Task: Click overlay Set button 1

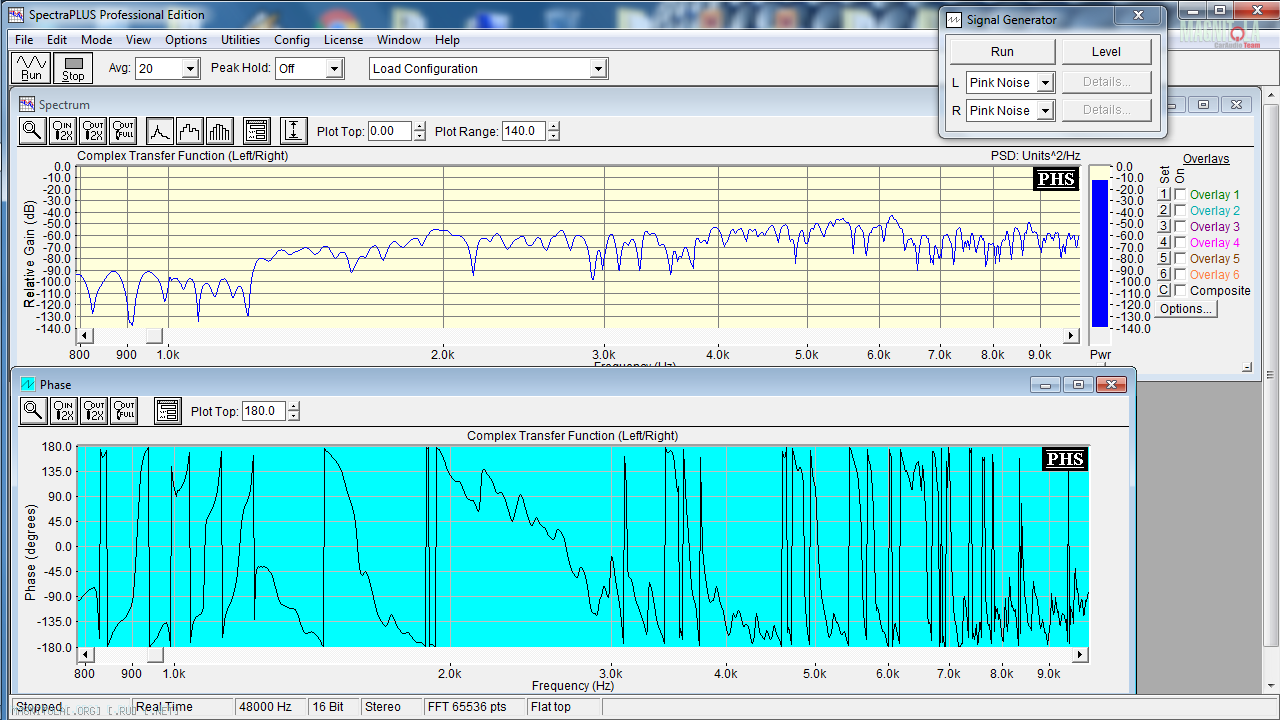Action: [x=1163, y=194]
